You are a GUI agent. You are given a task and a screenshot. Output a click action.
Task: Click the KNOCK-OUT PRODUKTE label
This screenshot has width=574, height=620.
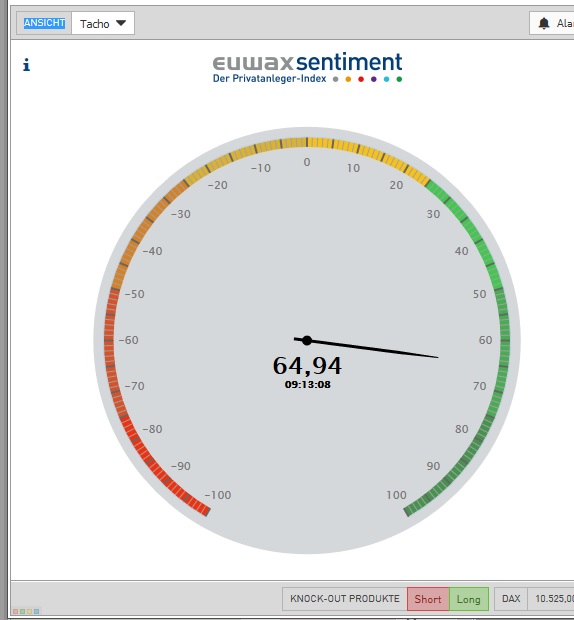coord(345,599)
